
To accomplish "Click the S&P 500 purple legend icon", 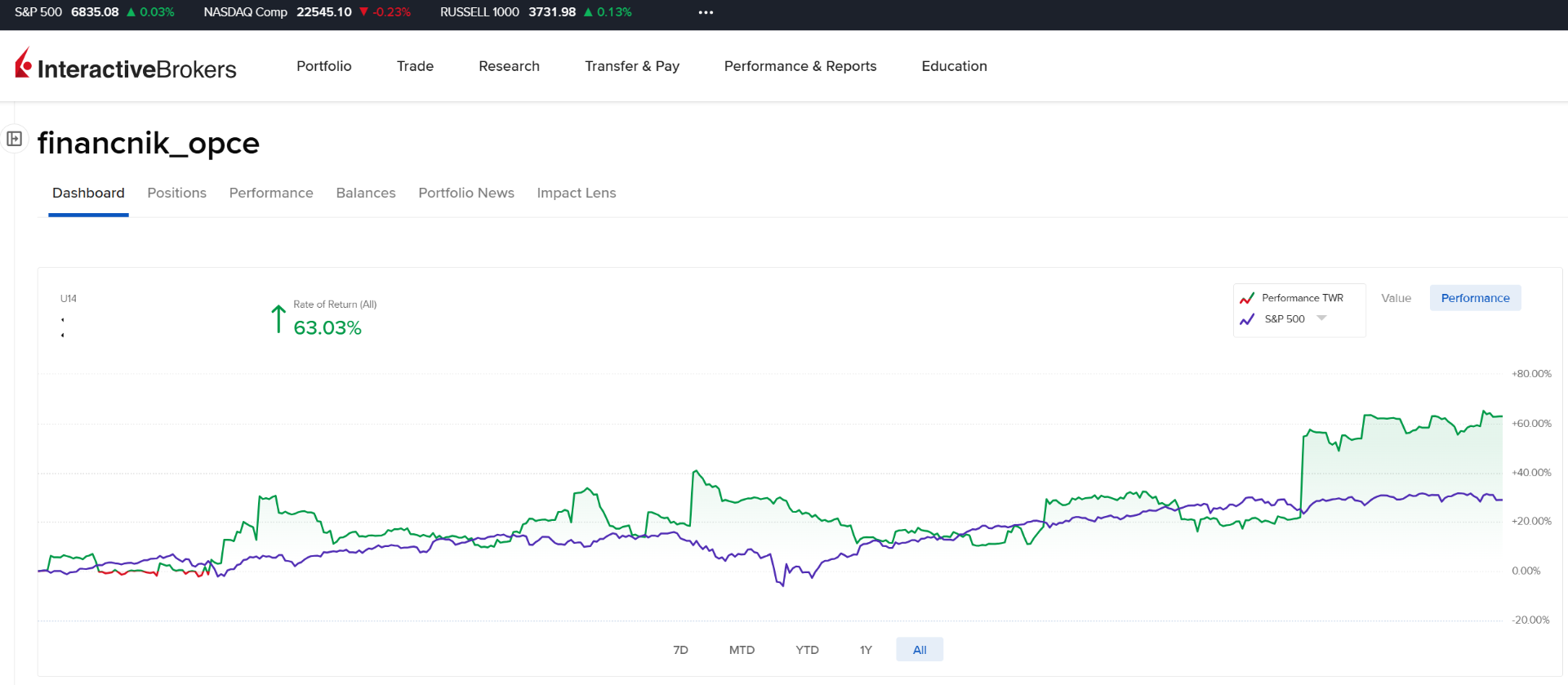I will [x=1246, y=319].
